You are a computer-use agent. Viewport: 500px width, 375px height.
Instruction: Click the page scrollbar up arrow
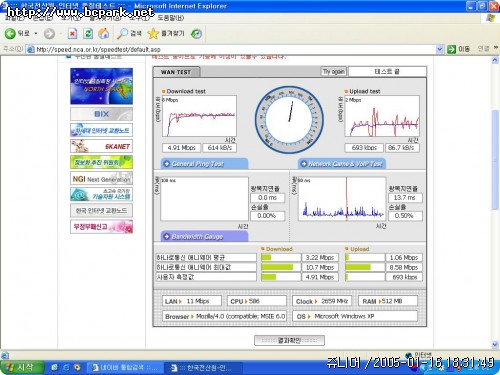point(495,60)
